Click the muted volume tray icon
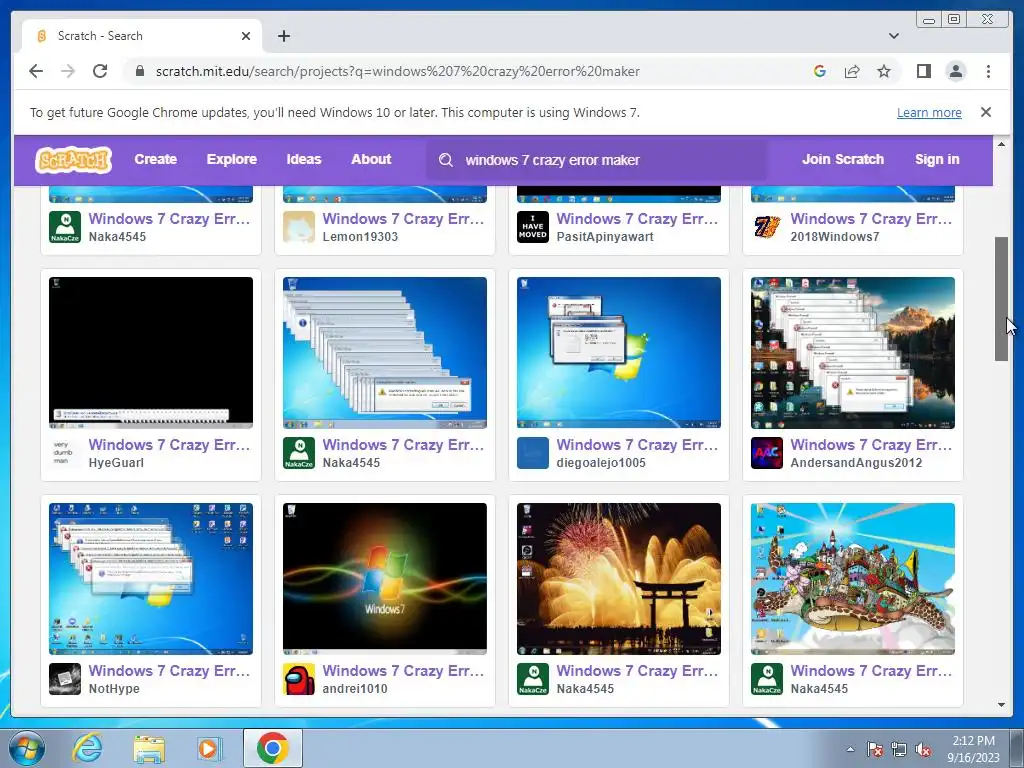This screenshot has width=1024, height=768. (x=923, y=750)
